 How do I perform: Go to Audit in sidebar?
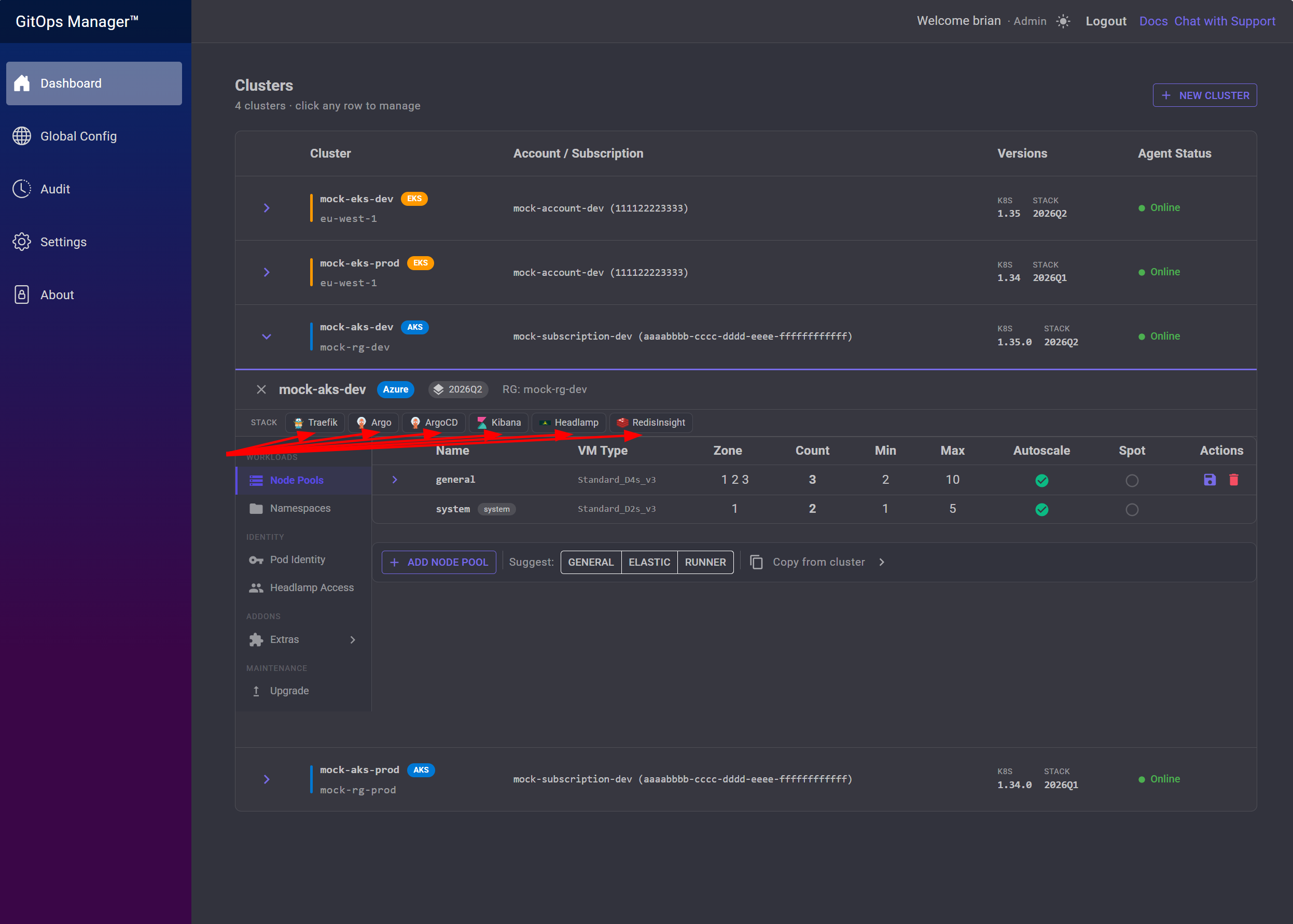[94, 189]
